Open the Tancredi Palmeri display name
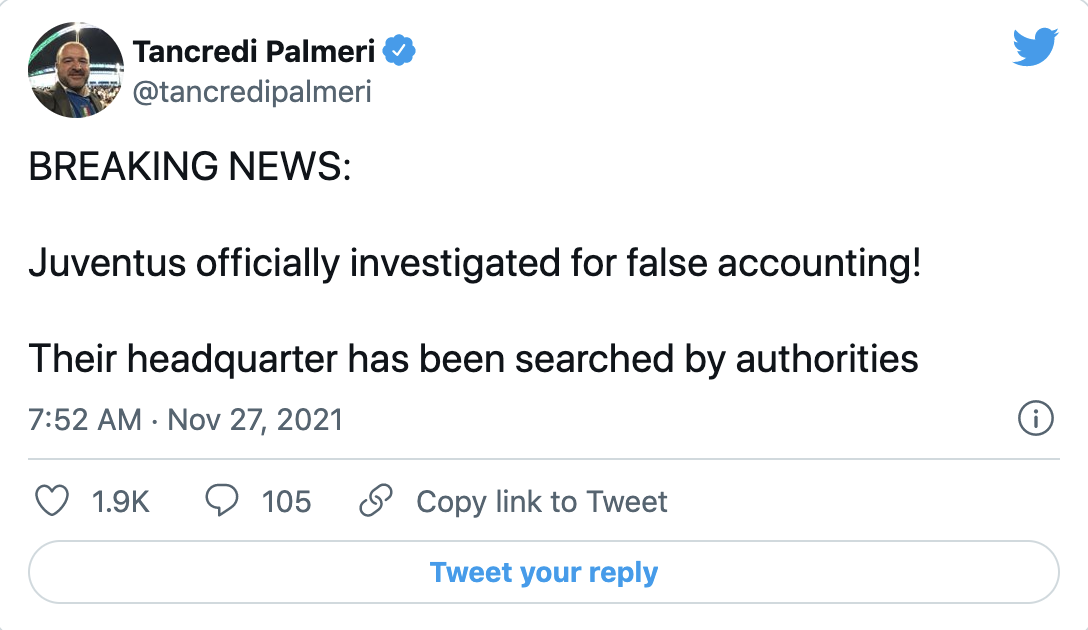The height and width of the screenshot is (630, 1088). pyautogui.click(x=253, y=51)
